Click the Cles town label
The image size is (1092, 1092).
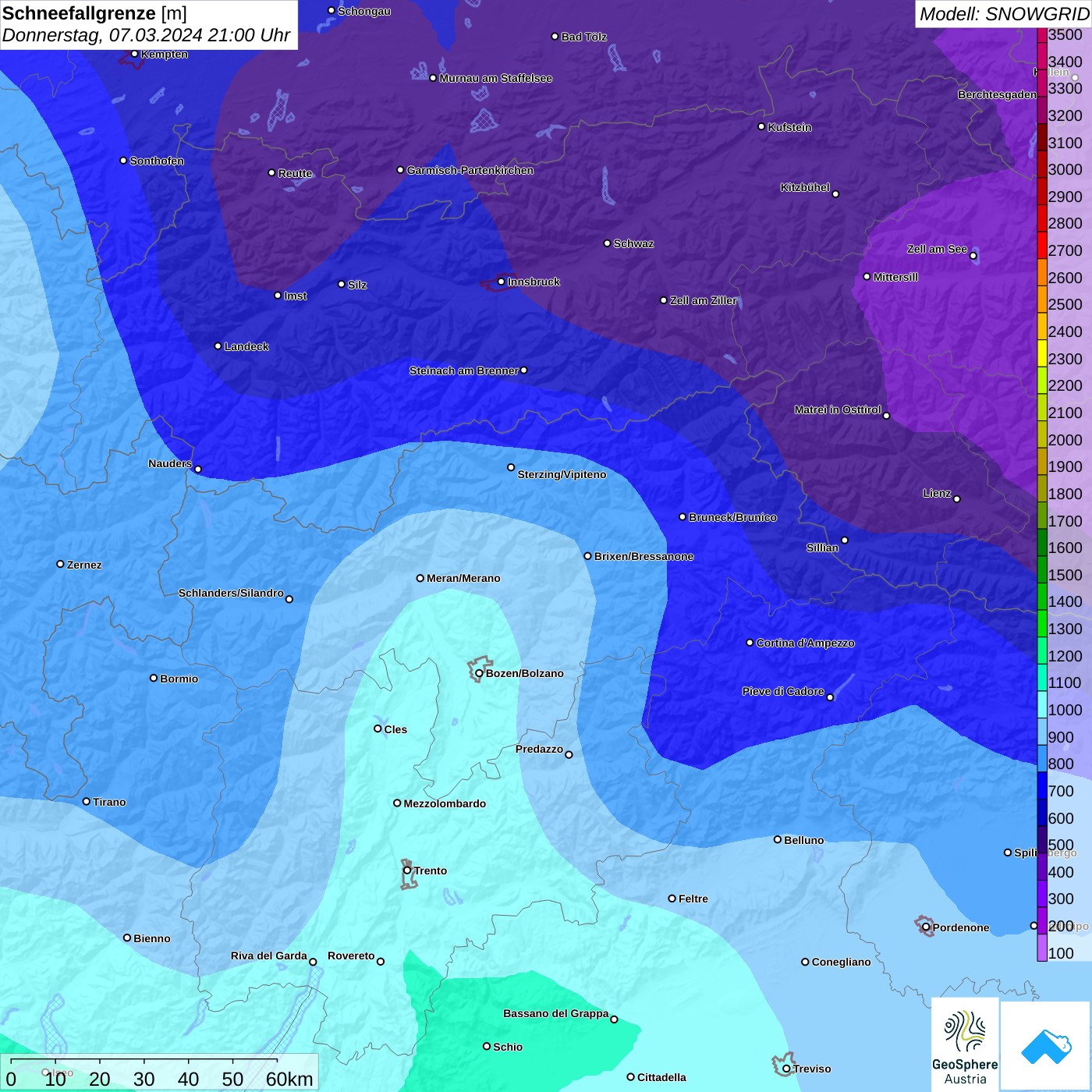pyautogui.click(x=395, y=729)
